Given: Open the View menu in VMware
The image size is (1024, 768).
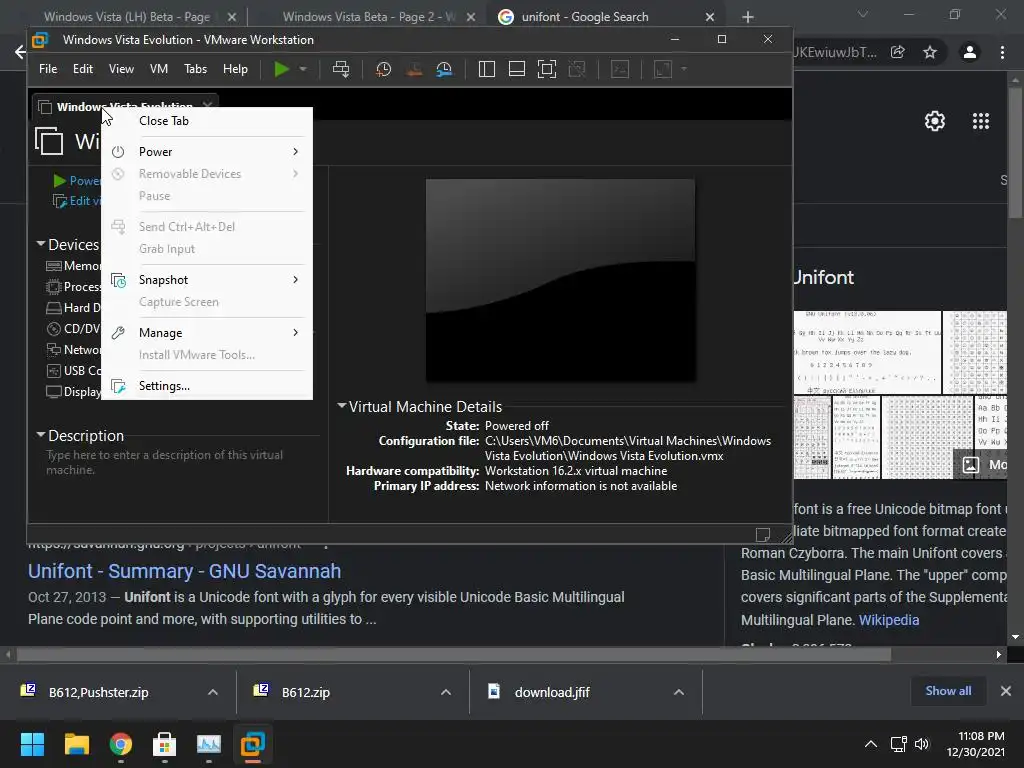Looking at the screenshot, I should (121, 69).
